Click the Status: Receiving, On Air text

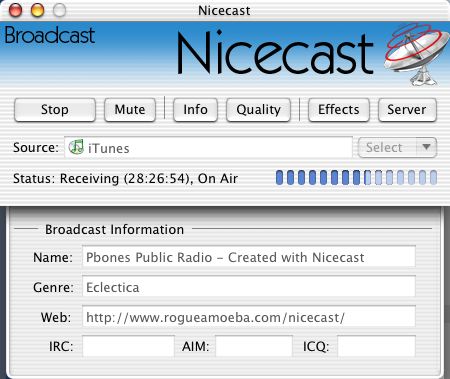click(x=125, y=179)
